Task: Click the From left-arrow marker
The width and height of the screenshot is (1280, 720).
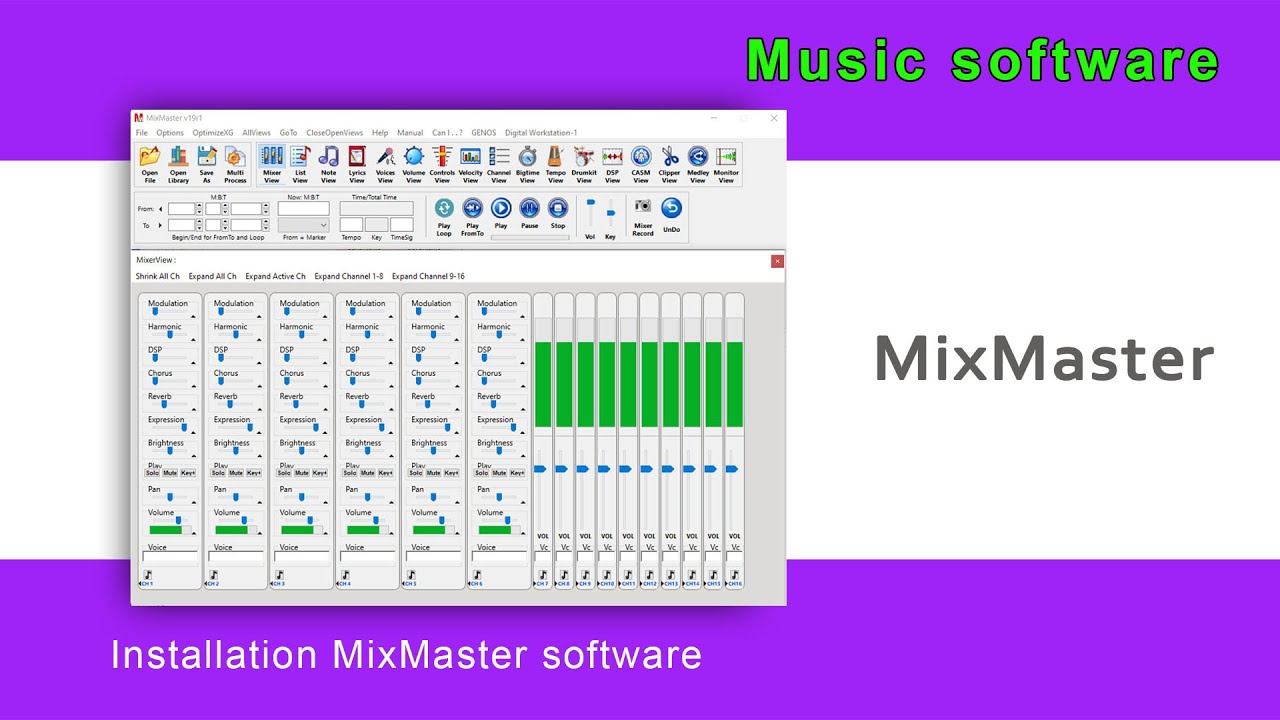Action: 161,209
